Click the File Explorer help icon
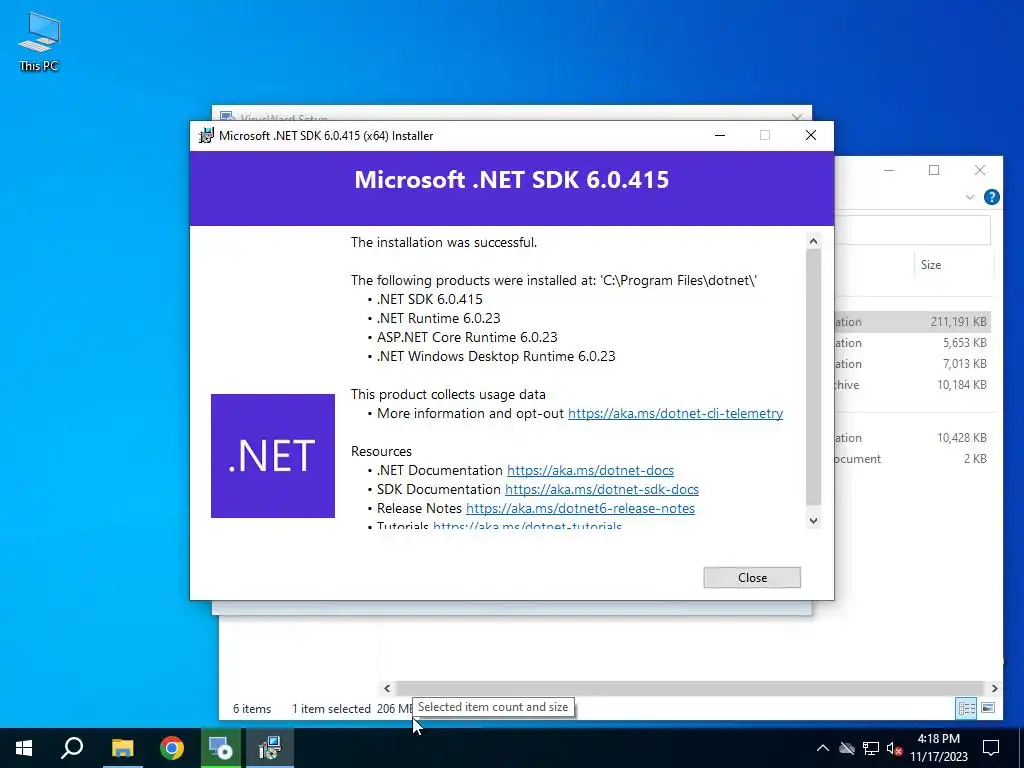This screenshot has width=1024, height=768. pos(991,197)
